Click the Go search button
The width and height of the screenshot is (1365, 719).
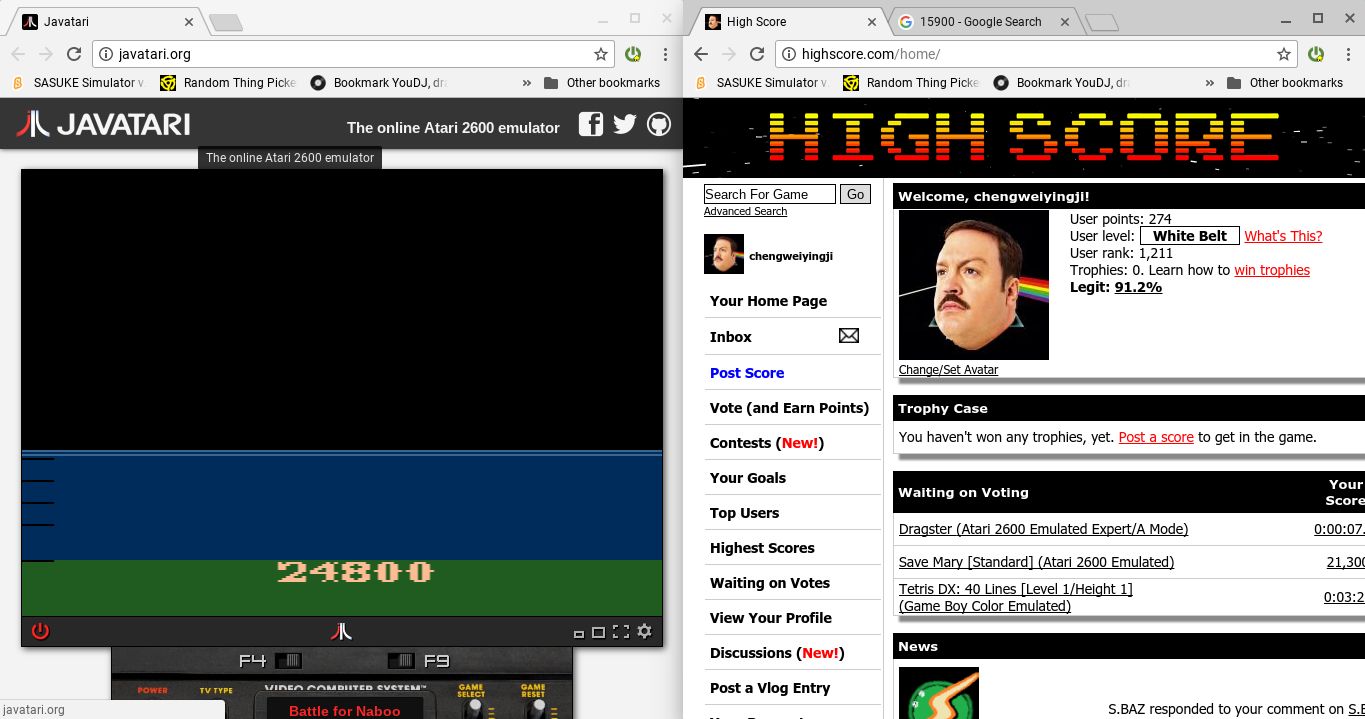tap(855, 194)
